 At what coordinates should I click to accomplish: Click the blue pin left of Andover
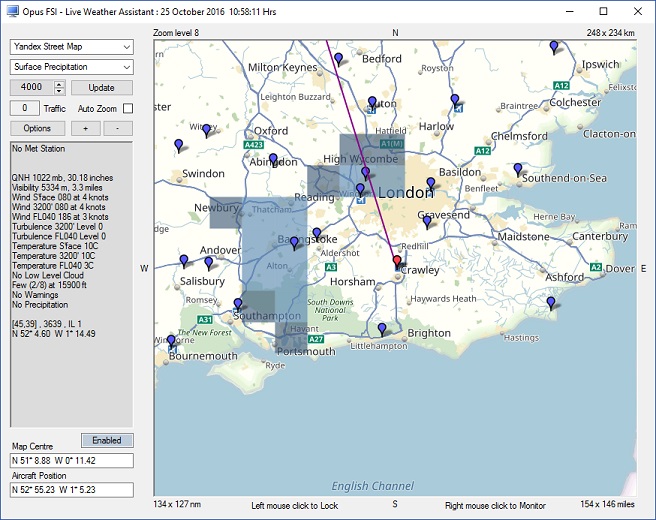(x=184, y=261)
